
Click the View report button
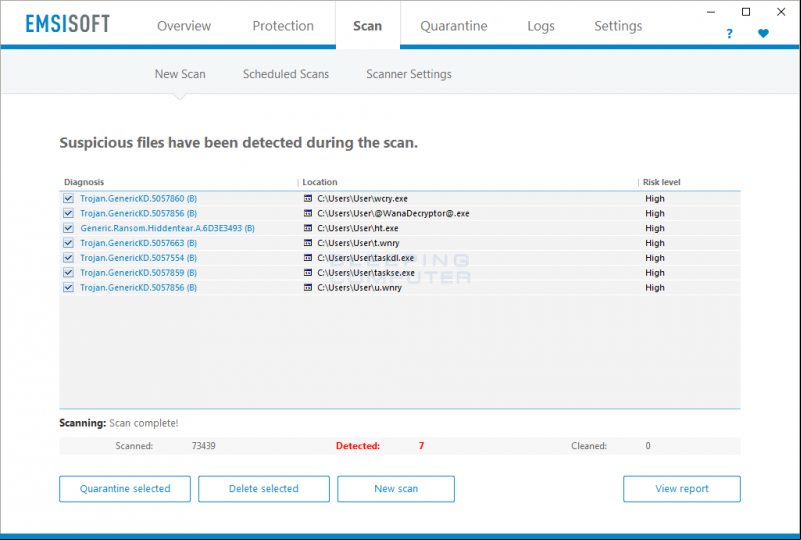tap(681, 489)
